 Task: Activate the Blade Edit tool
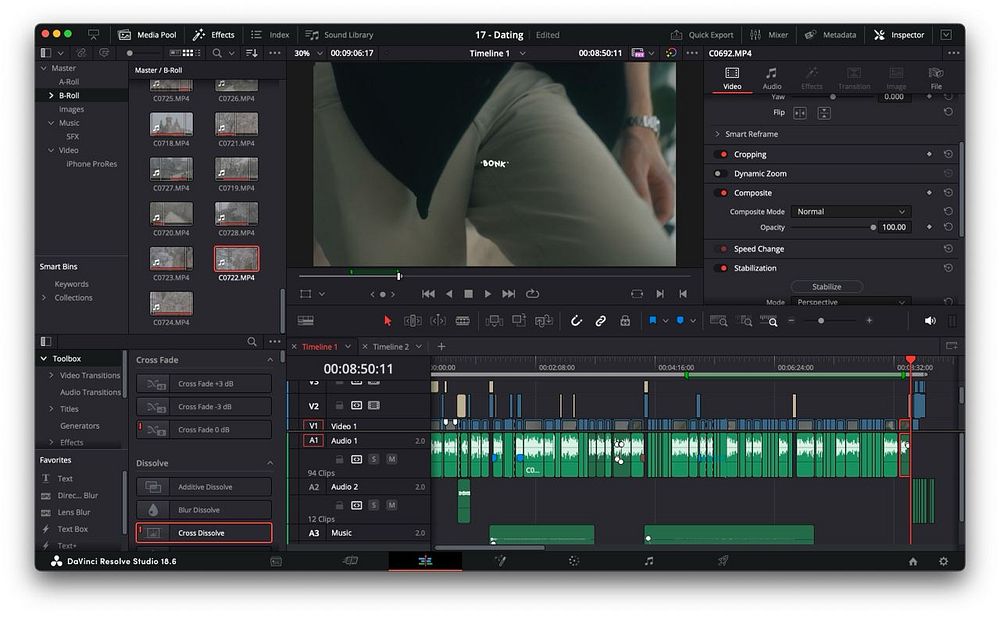(462, 321)
